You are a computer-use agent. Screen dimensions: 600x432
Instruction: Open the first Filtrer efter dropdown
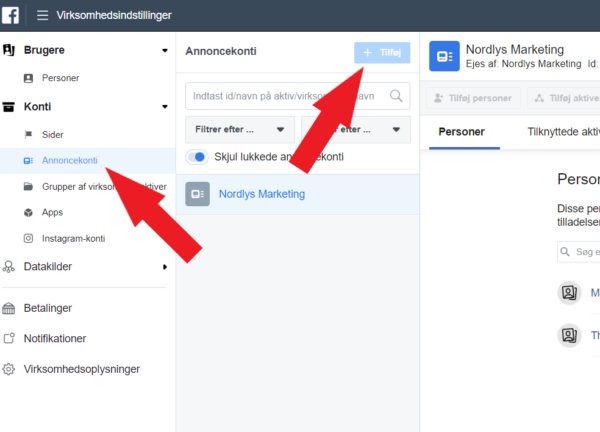tap(240, 130)
